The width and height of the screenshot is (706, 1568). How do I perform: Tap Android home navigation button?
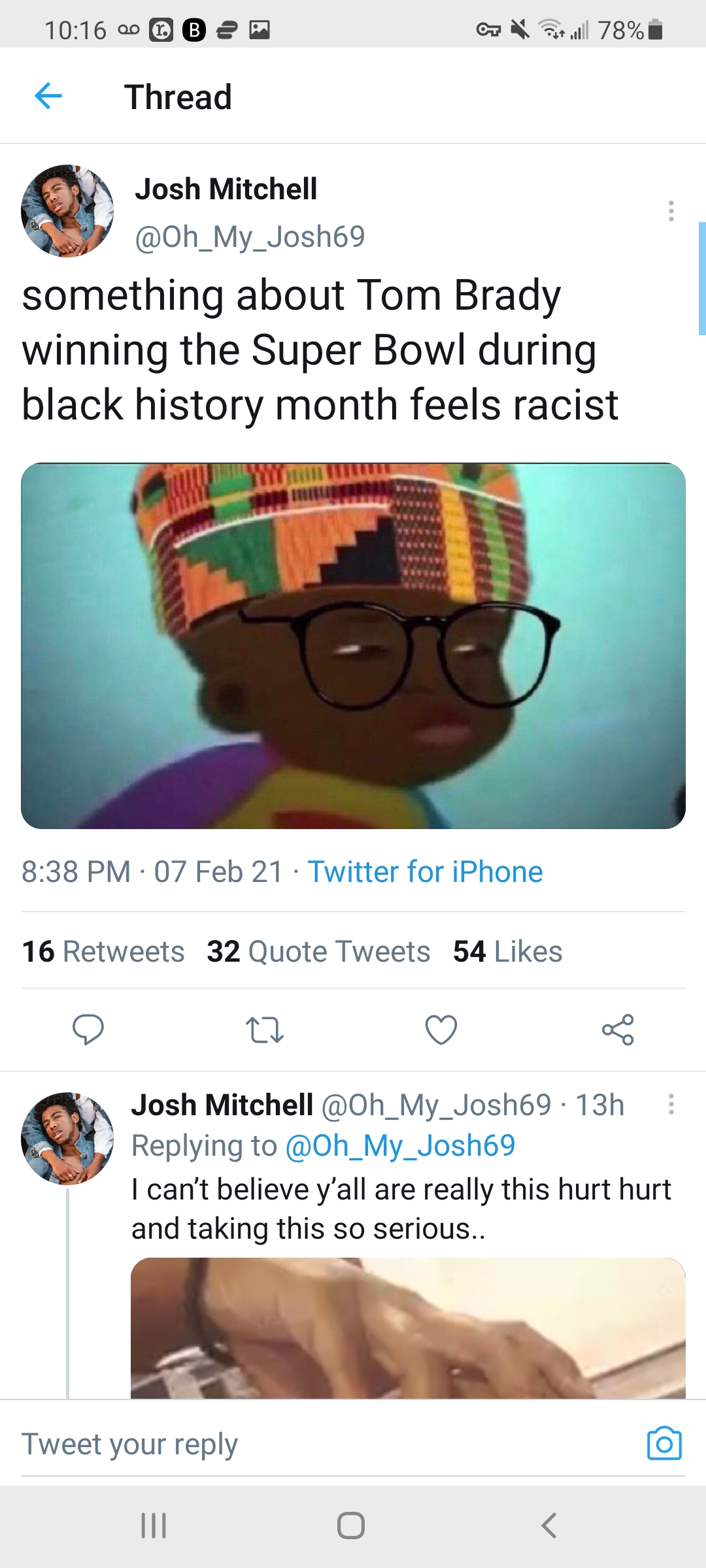(351, 1526)
